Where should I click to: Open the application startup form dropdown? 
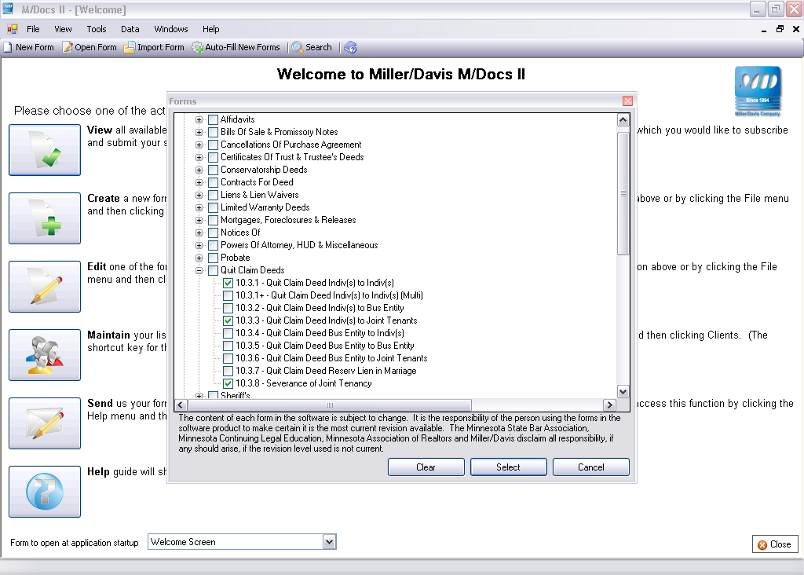tap(329, 542)
